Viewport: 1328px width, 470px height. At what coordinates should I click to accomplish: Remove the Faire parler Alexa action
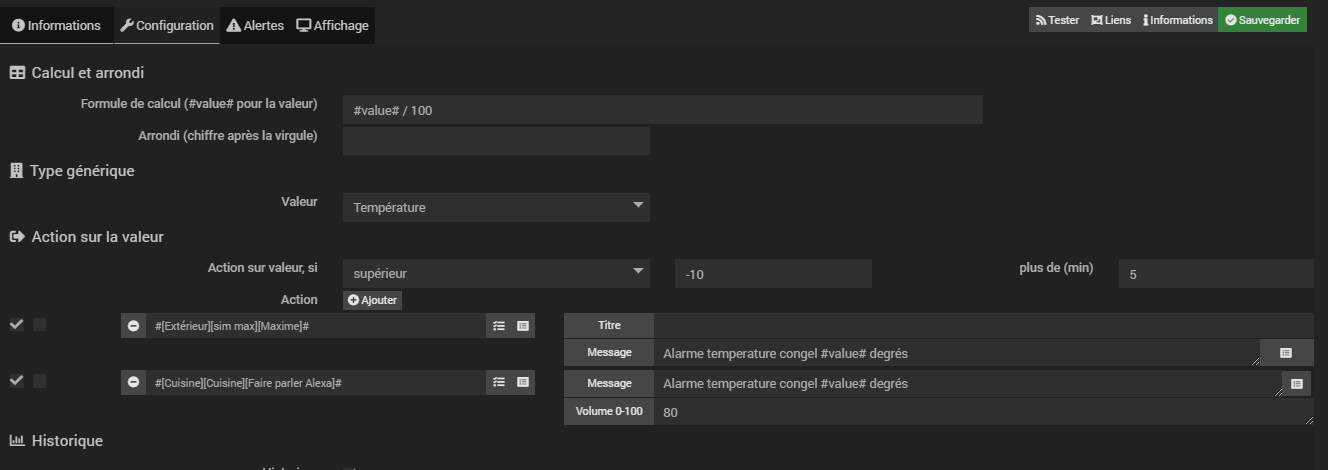pyautogui.click(x=133, y=383)
